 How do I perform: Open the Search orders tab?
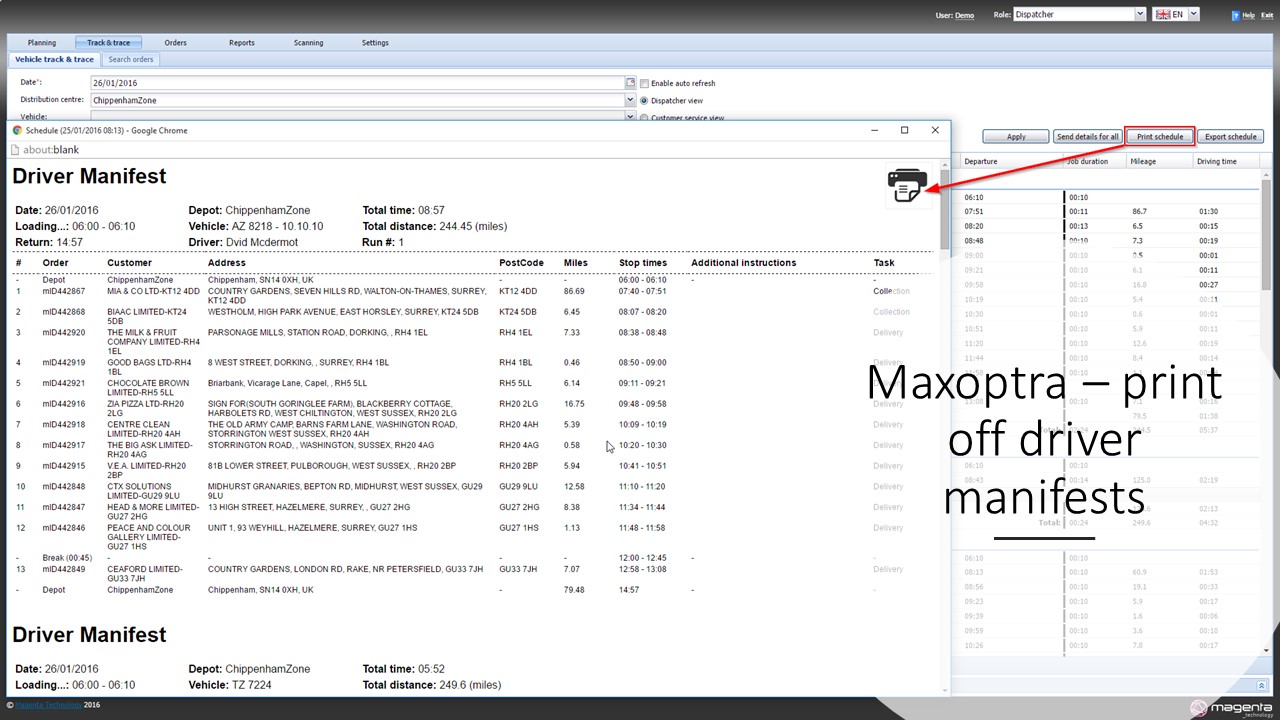click(130, 59)
